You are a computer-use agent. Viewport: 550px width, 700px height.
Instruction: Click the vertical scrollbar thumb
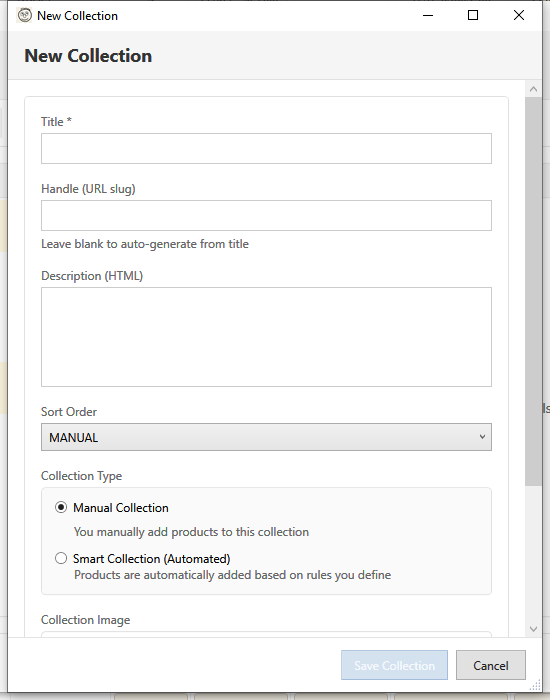coord(533,291)
